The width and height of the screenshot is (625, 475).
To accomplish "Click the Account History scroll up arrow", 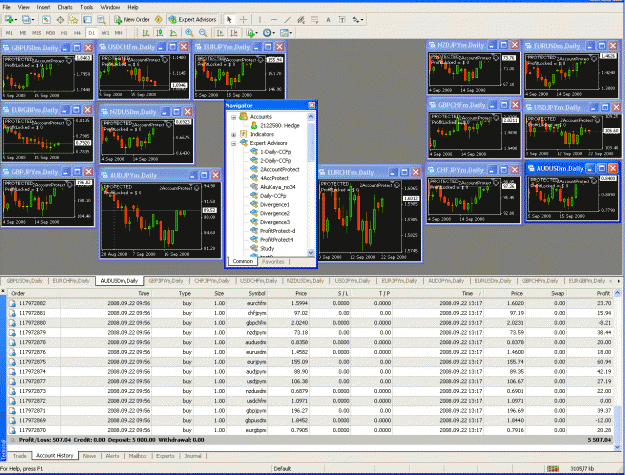I will tap(617, 293).
